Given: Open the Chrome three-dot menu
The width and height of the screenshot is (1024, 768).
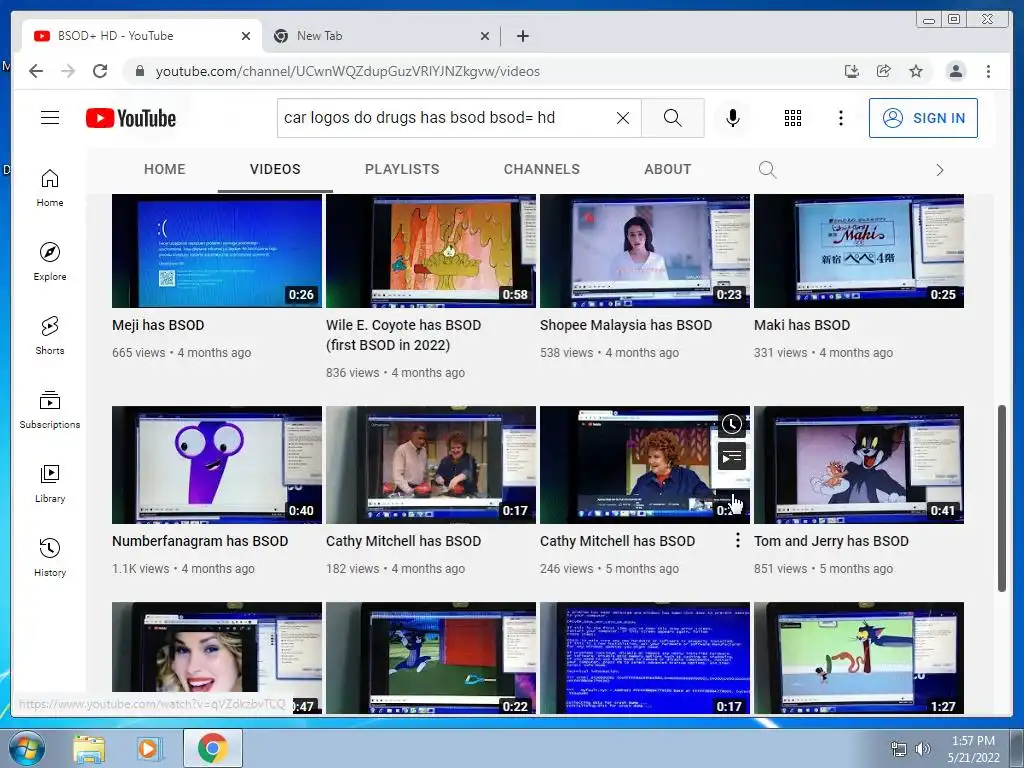Looking at the screenshot, I should (x=988, y=71).
